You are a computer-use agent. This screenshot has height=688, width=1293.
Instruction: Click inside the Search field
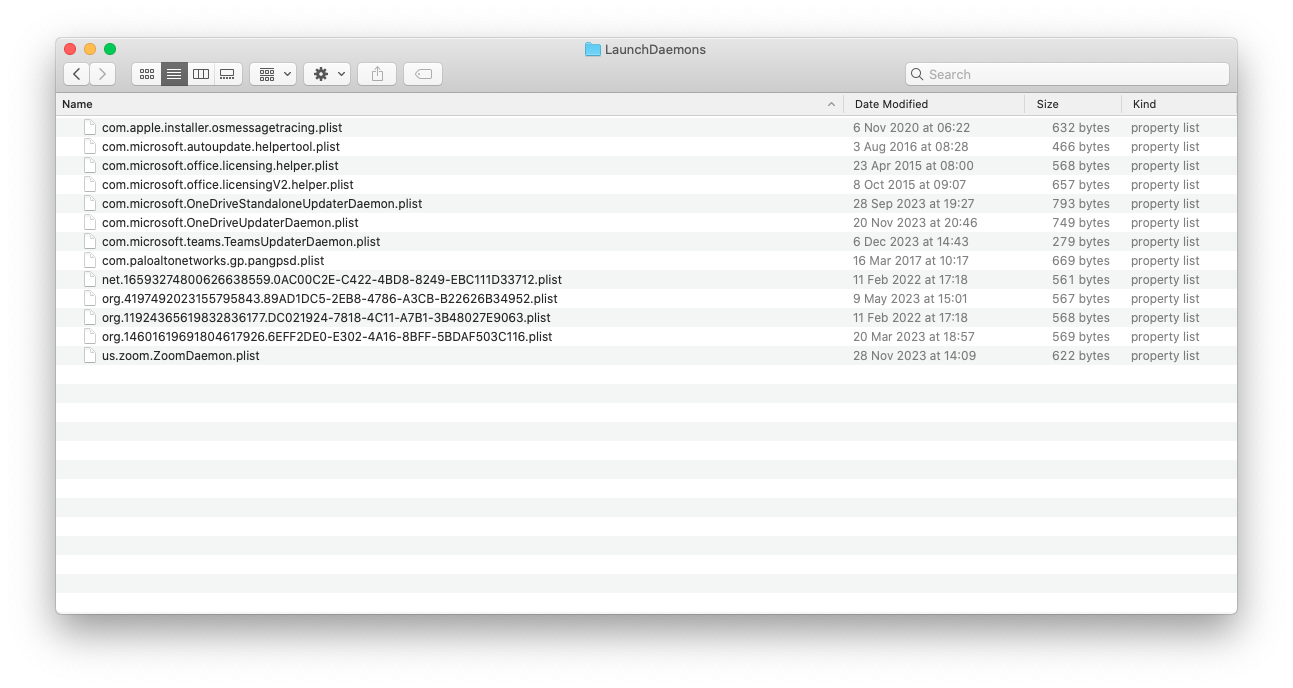point(1065,73)
